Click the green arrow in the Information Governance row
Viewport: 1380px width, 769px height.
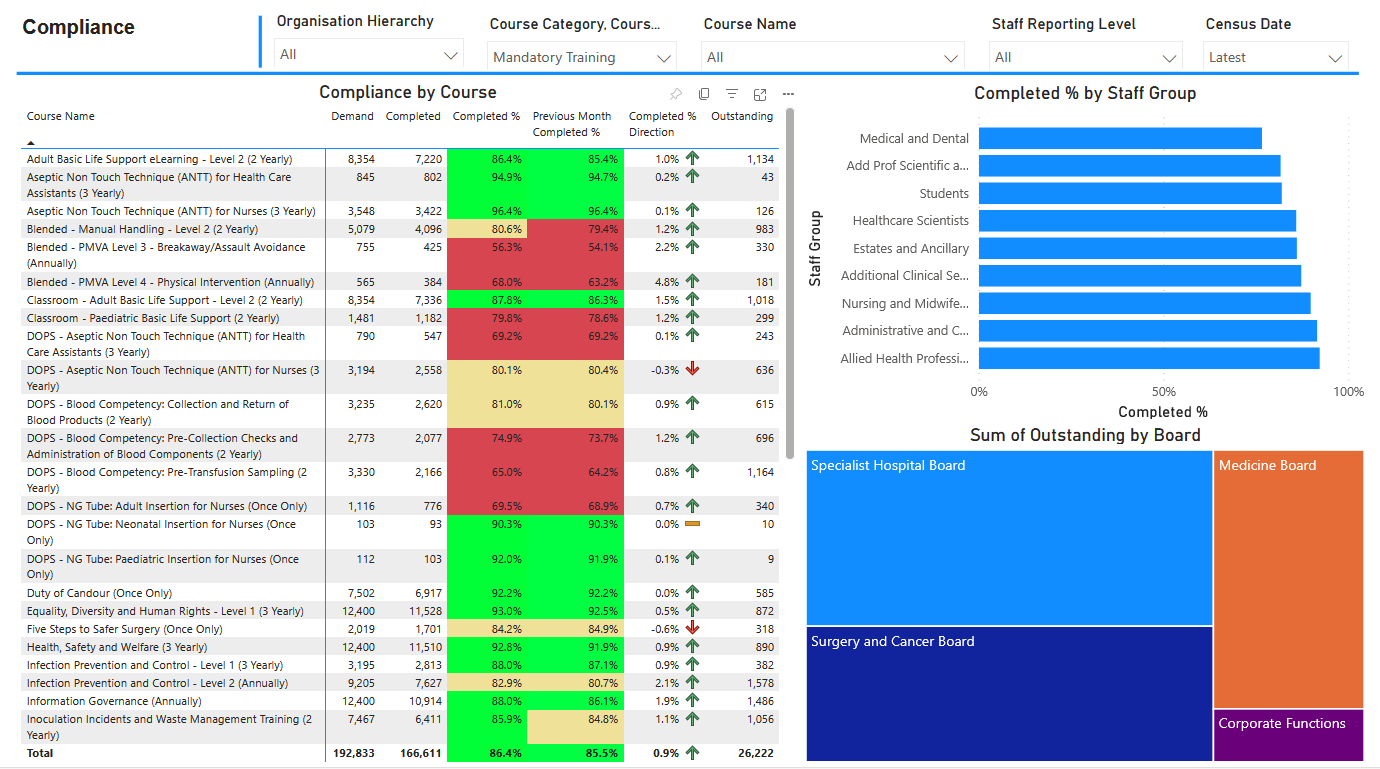point(692,700)
